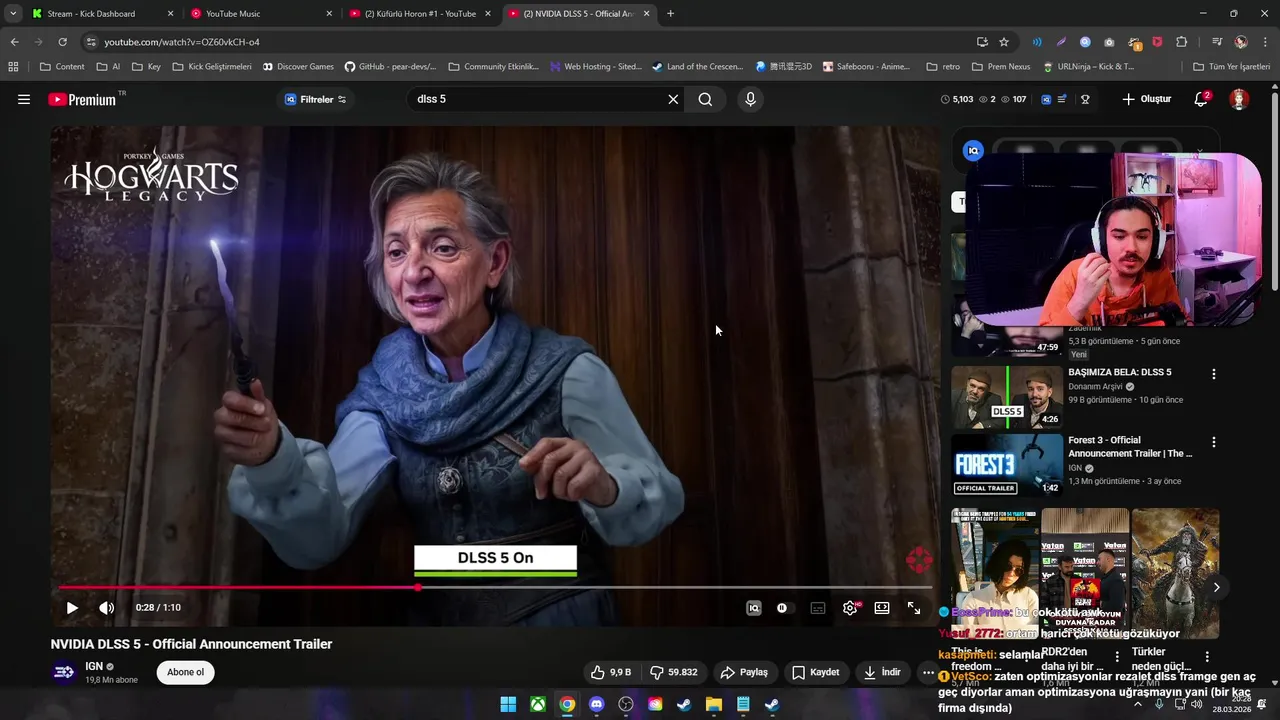Open Tüm Yer İşaretleri folder
The image size is (1280, 720).
pos(1232,67)
